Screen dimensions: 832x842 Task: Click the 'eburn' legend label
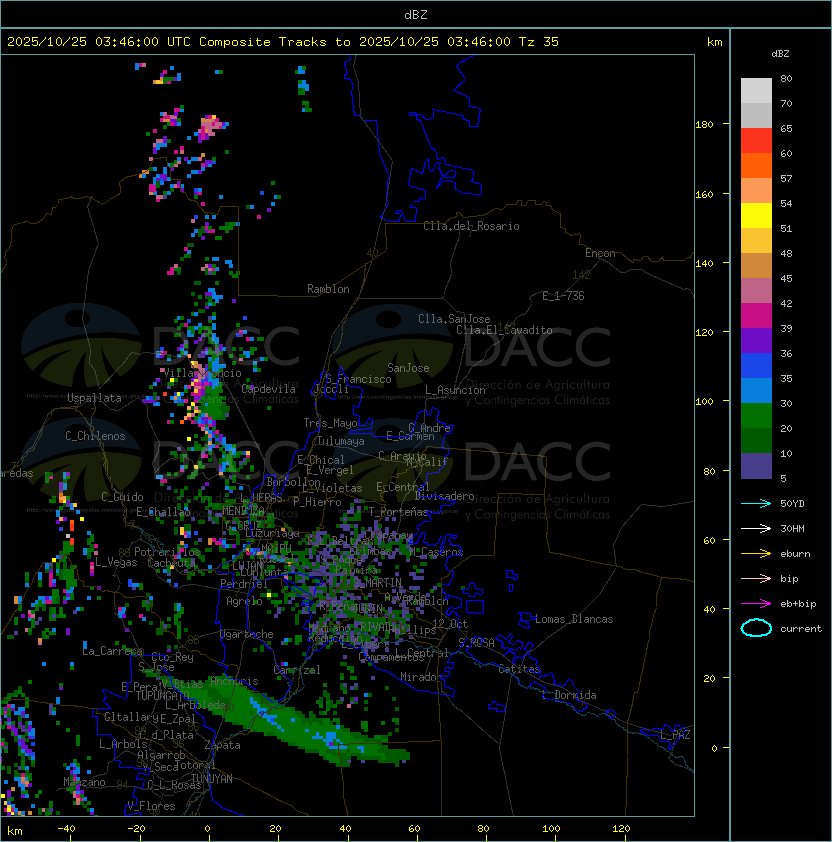tap(795, 554)
